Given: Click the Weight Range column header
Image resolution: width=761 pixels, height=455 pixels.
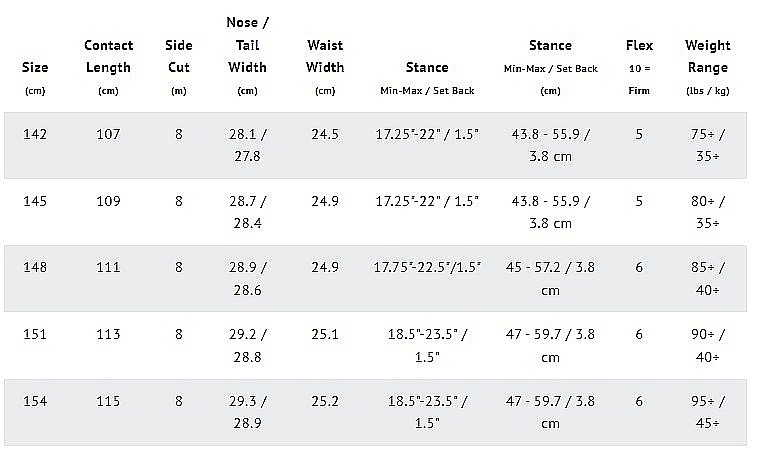Looking at the screenshot, I should coord(707,57).
